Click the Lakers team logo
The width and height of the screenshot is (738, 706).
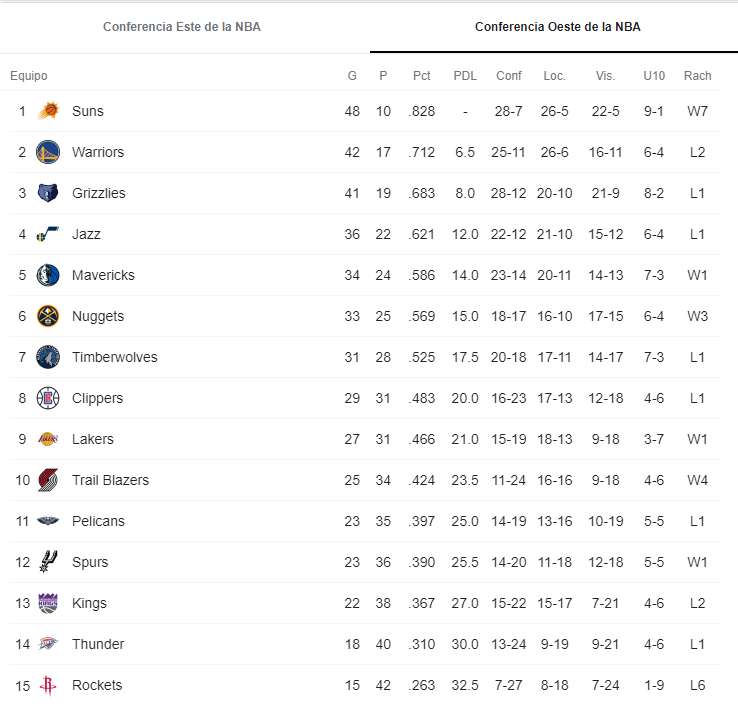click(x=48, y=439)
